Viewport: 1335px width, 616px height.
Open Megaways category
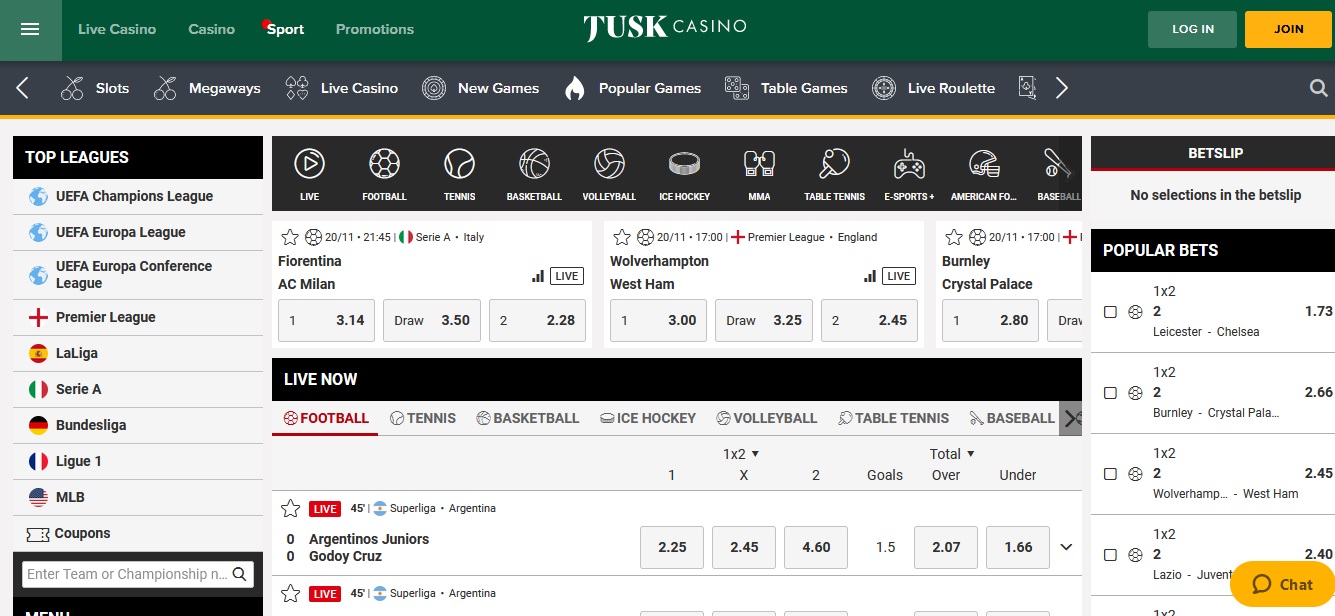(207, 88)
